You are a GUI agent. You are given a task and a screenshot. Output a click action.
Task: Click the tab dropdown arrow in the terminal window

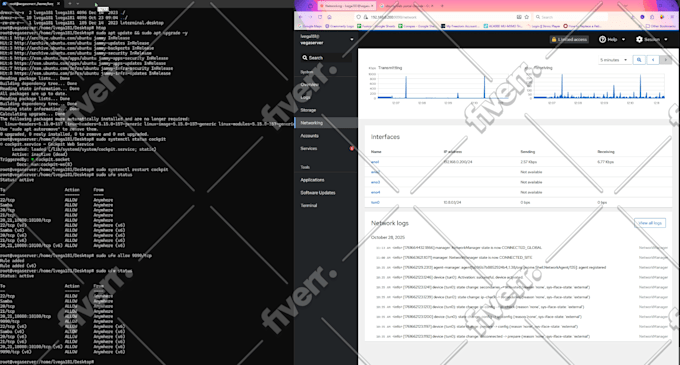point(78,3)
